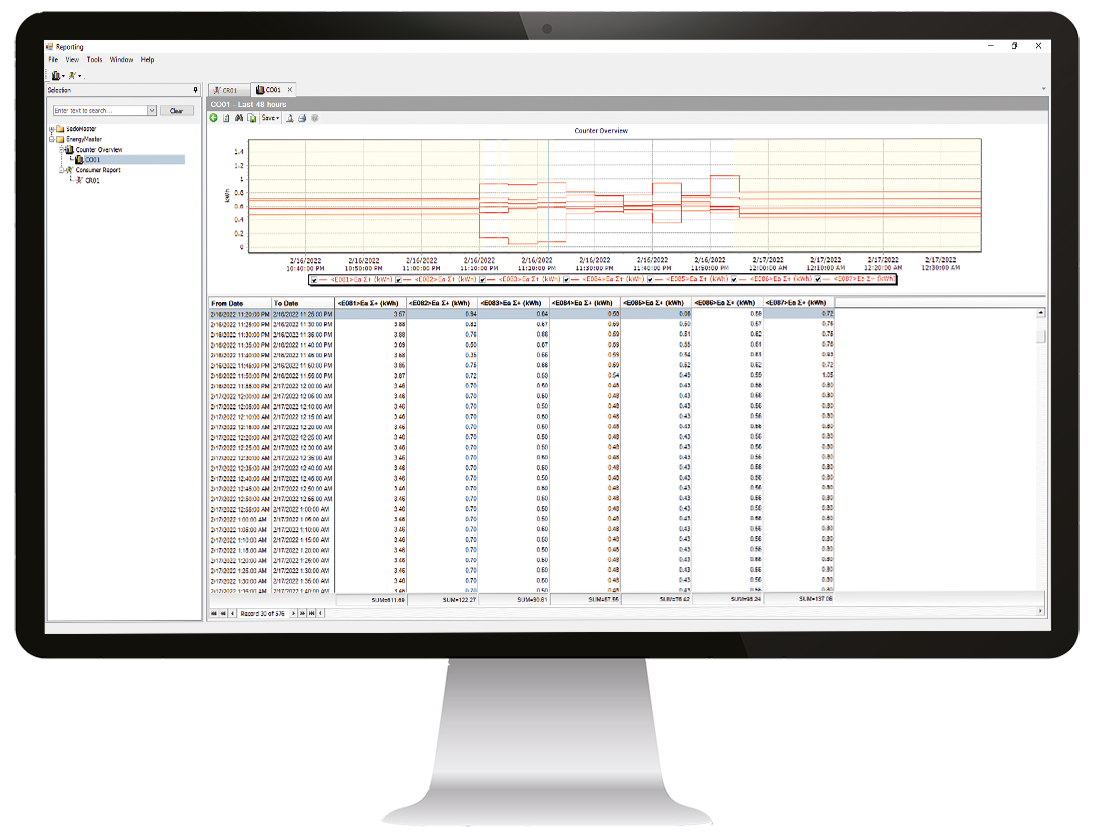Click the search text input field
The width and height of the screenshot is (1096, 838).
[98, 111]
